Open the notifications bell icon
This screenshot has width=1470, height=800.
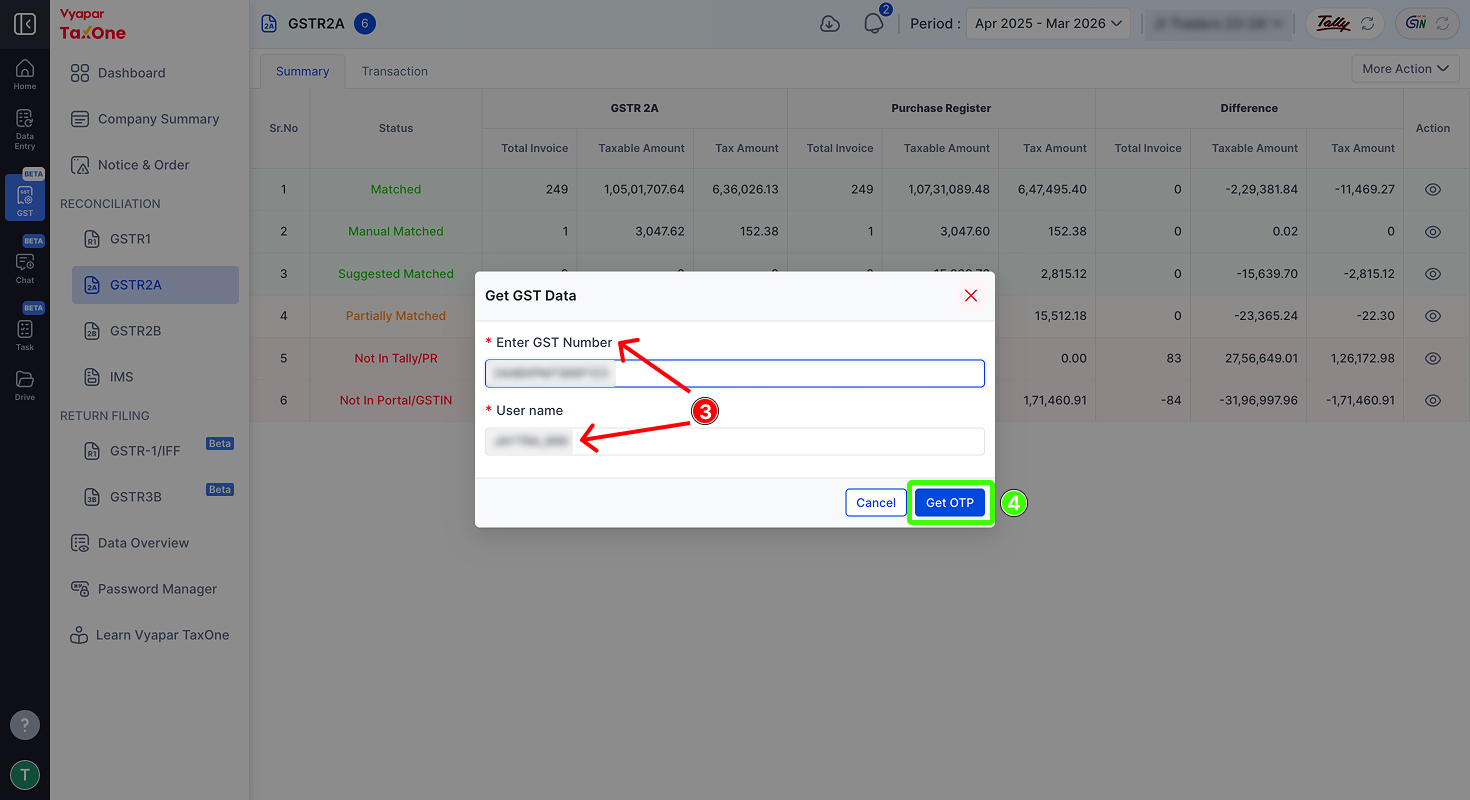874,24
